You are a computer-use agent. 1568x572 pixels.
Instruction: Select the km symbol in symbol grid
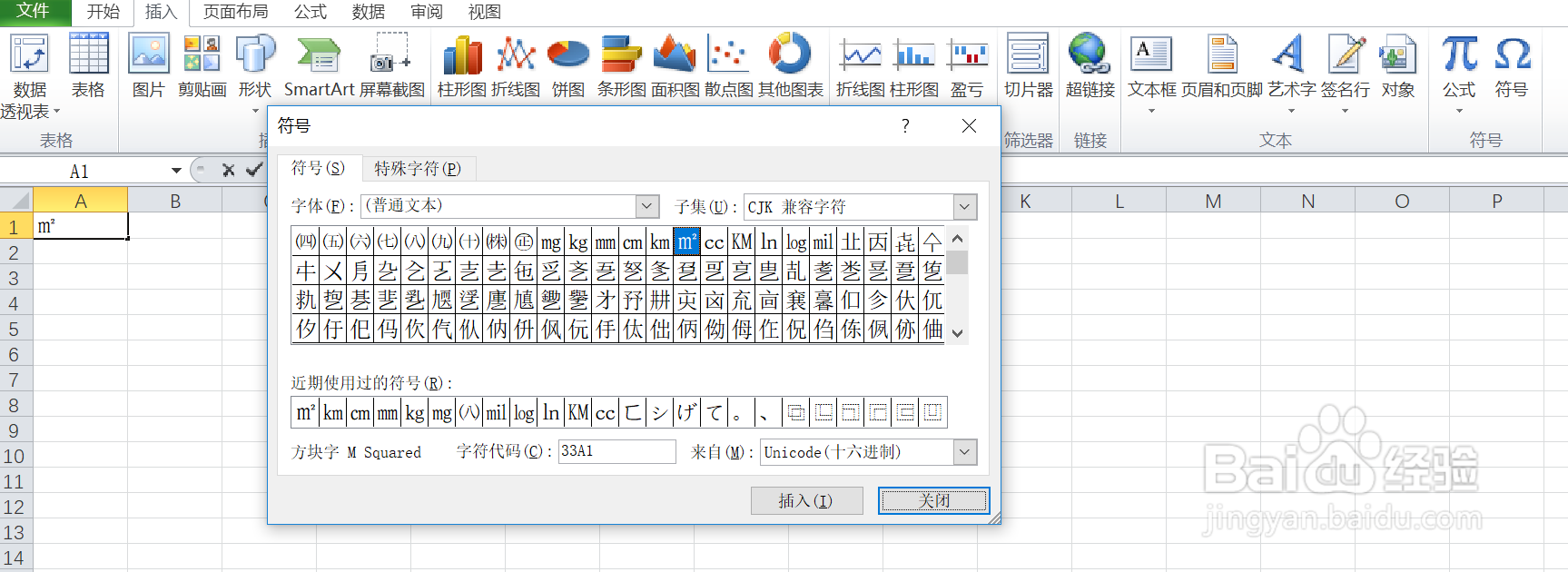pyautogui.click(x=660, y=242)
